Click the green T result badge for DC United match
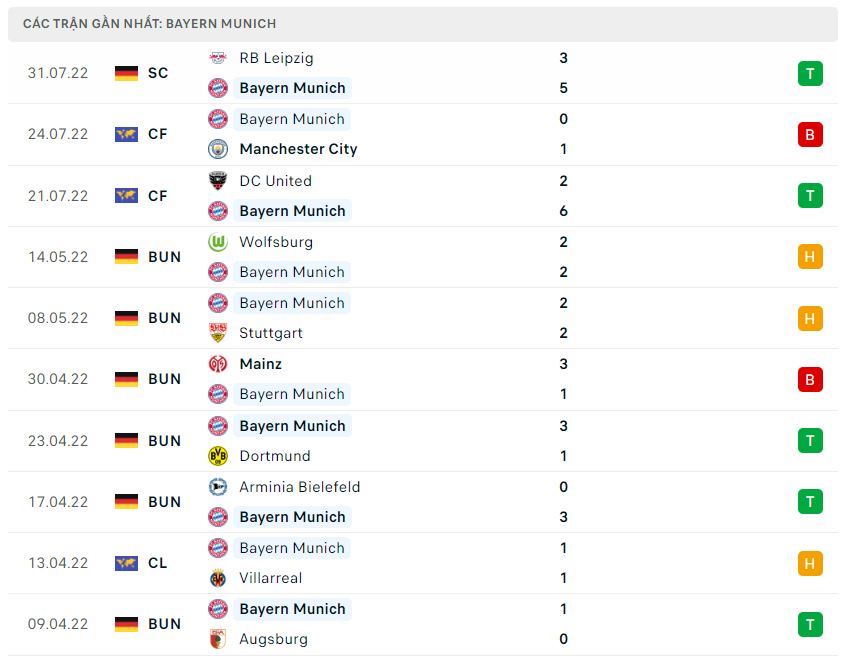 click(x=810, y=196)
